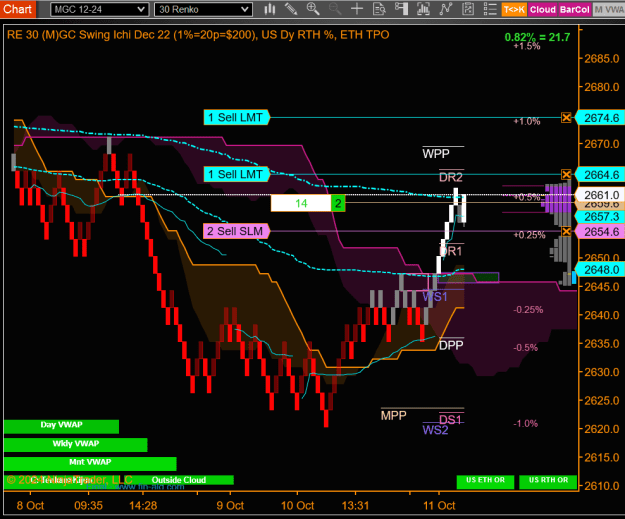Toggle the BarCol bar coloring button
Viewport: 625px width, 519px height.
574,10
